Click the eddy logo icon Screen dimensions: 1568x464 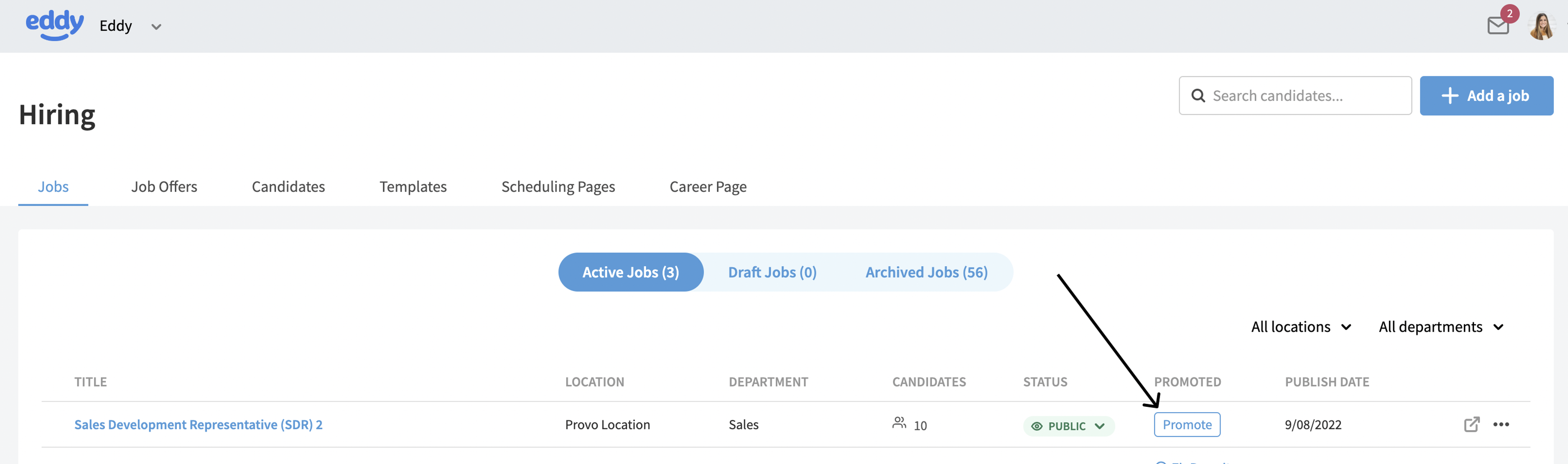[55, 26]
